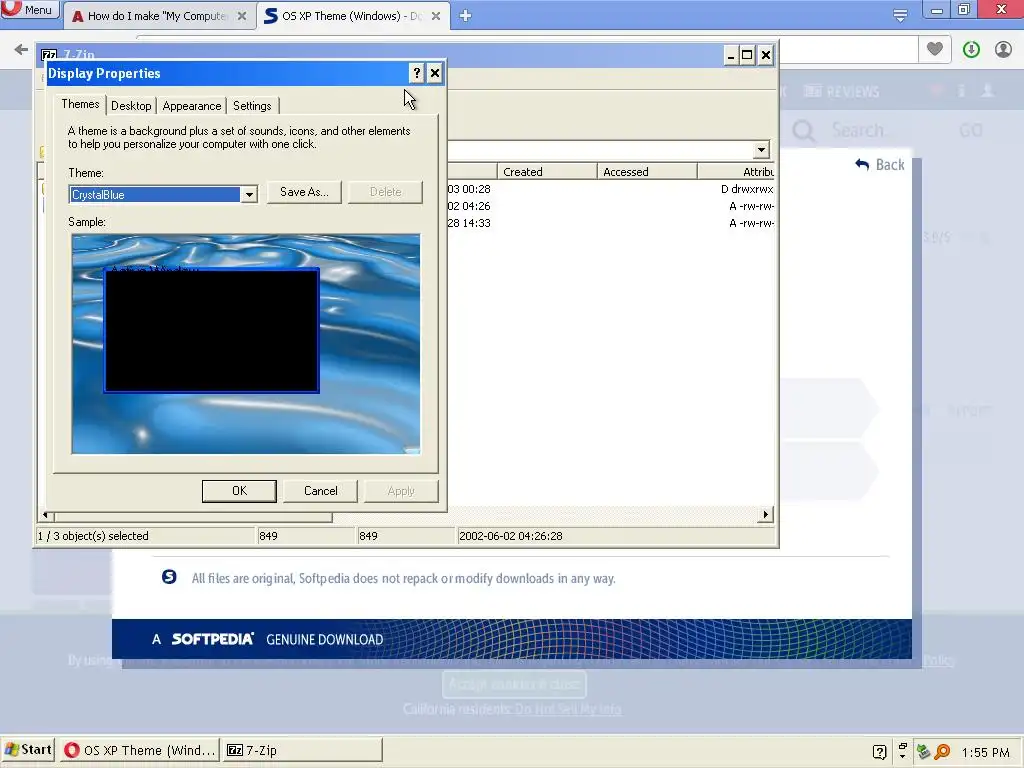This screenshot has height=768, width=1024.
Task: Sort by Attributes column in 7-Zip
Action: click(736, 172)
